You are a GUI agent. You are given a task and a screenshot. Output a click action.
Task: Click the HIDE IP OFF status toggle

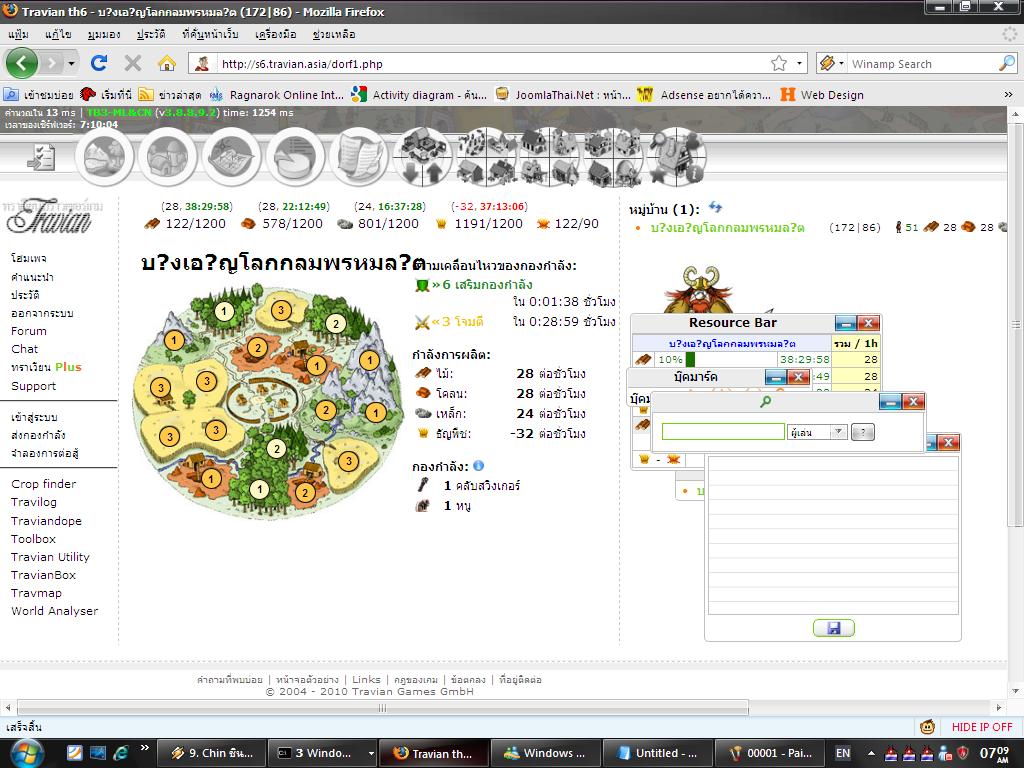pos(982,727)
